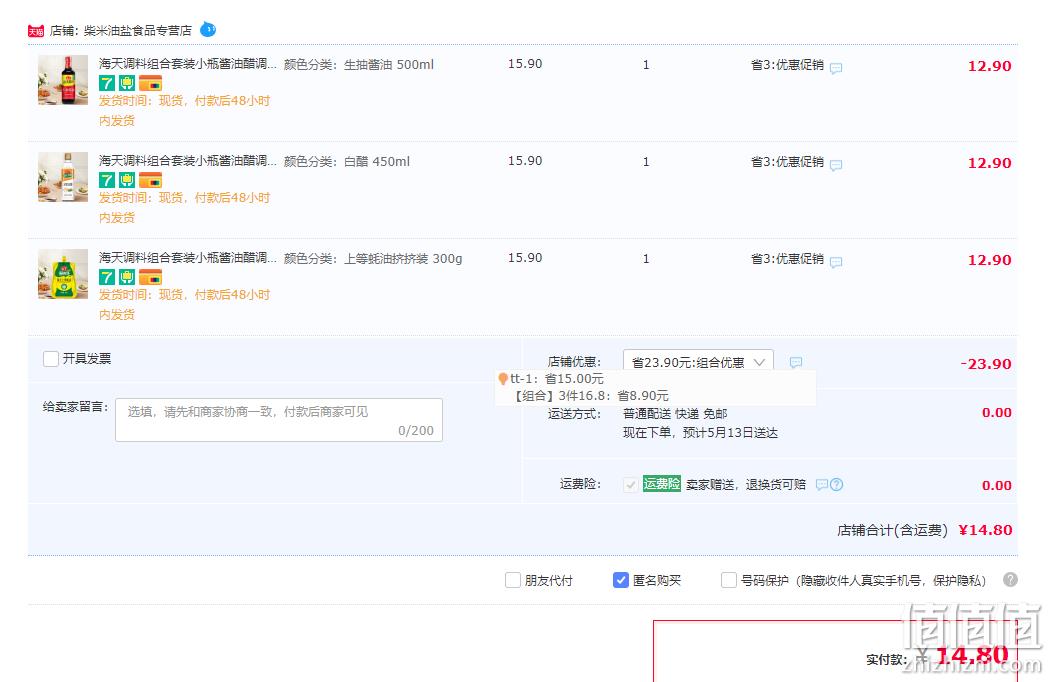This screenshot has width=1051, height=682.
Task: Open the product title link in the 蚝油 row
Action: click(x=188, y=258)
